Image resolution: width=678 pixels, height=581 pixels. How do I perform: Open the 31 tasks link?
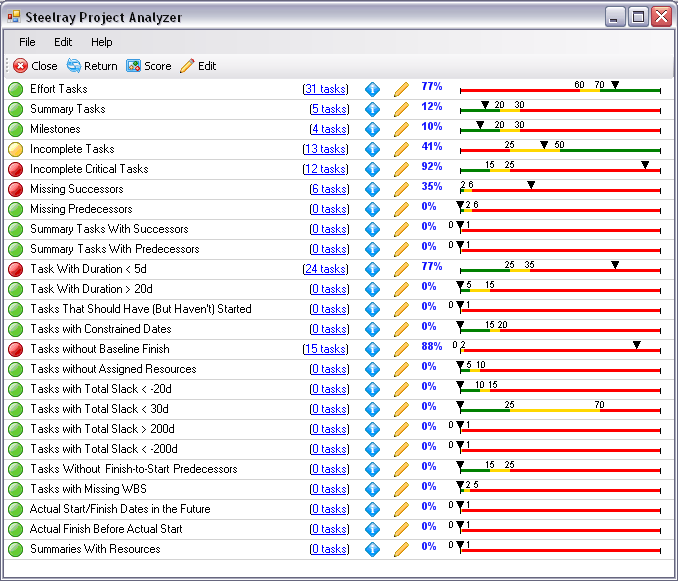coord(325,89)
